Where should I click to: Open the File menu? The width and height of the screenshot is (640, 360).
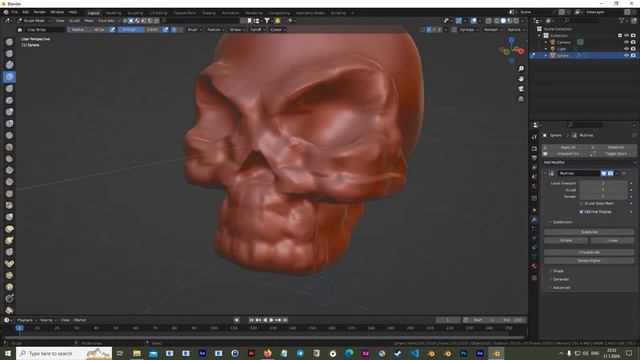15,12
